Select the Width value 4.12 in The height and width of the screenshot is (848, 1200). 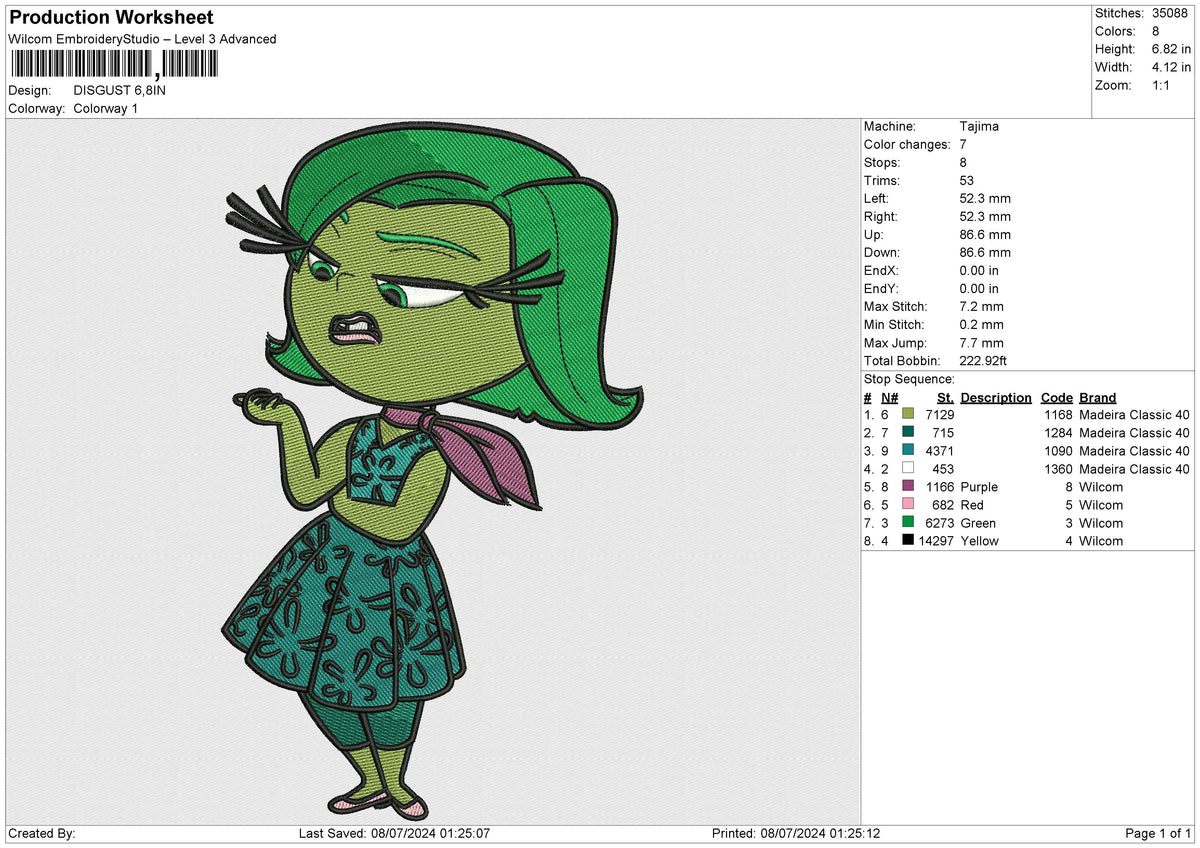(1169, 67)
